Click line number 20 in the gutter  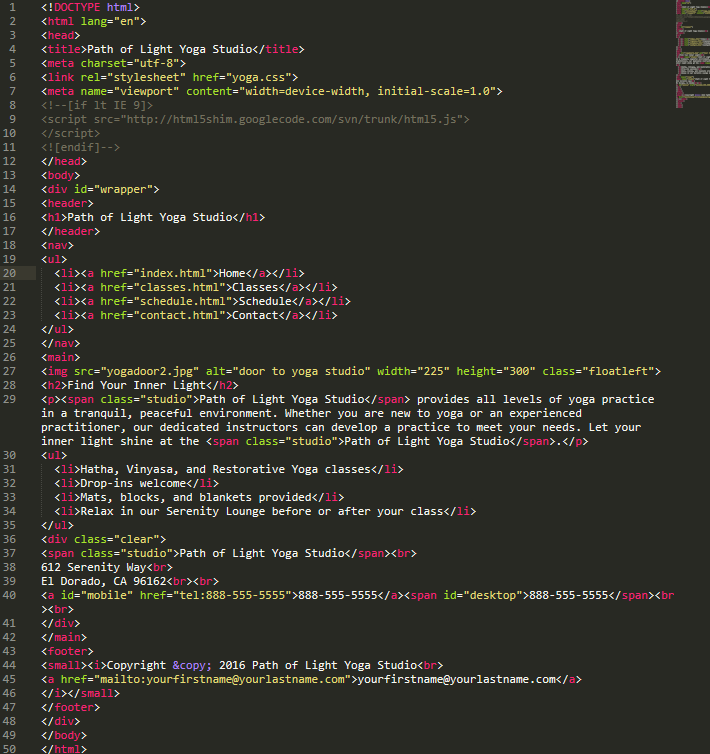tap(9, 273)
